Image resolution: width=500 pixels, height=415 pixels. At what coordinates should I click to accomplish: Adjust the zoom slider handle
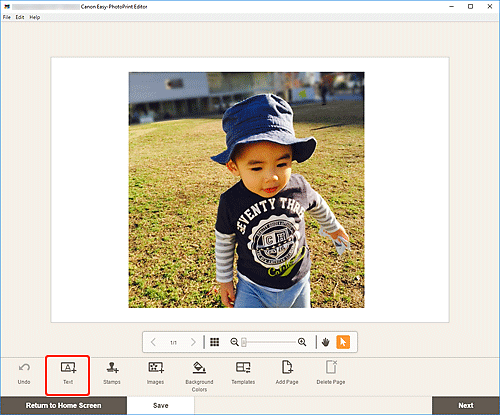pyautogui.click(x=244, y=342)
